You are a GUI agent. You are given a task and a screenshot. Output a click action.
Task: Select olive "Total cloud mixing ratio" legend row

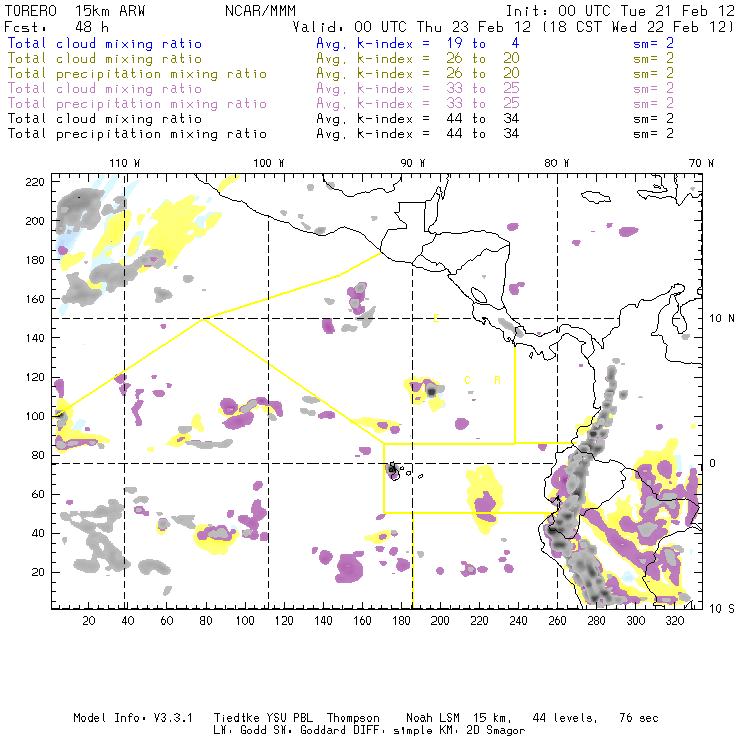pyautogui.click(x=105, y=59)
